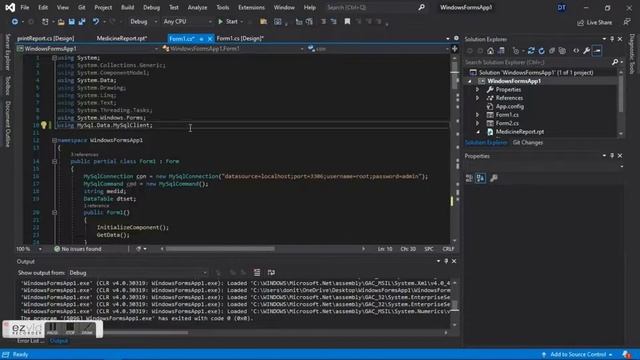The image size is (640, 360).
Task: Click the Live Share icon
Action: coord(594,22)
